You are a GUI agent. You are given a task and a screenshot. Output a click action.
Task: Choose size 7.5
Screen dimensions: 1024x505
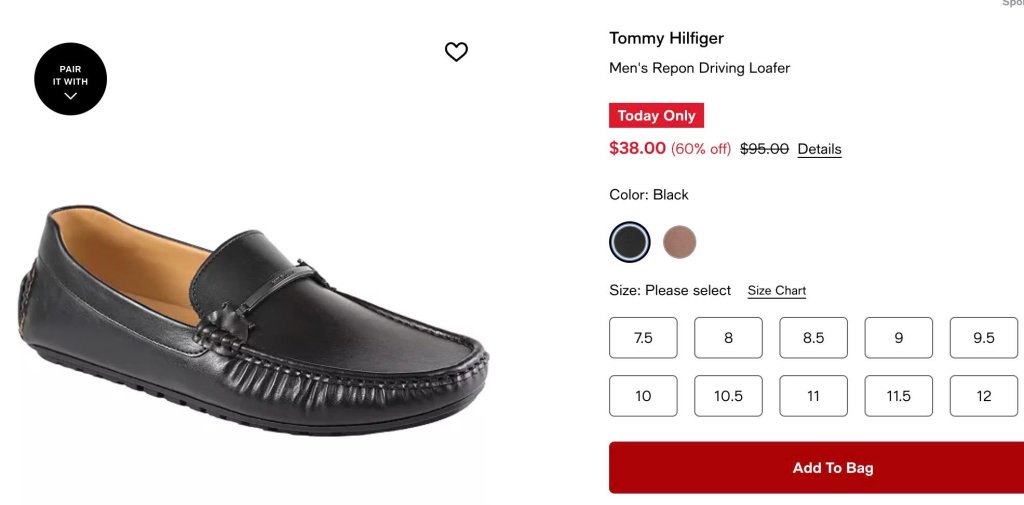coord(643,338)
